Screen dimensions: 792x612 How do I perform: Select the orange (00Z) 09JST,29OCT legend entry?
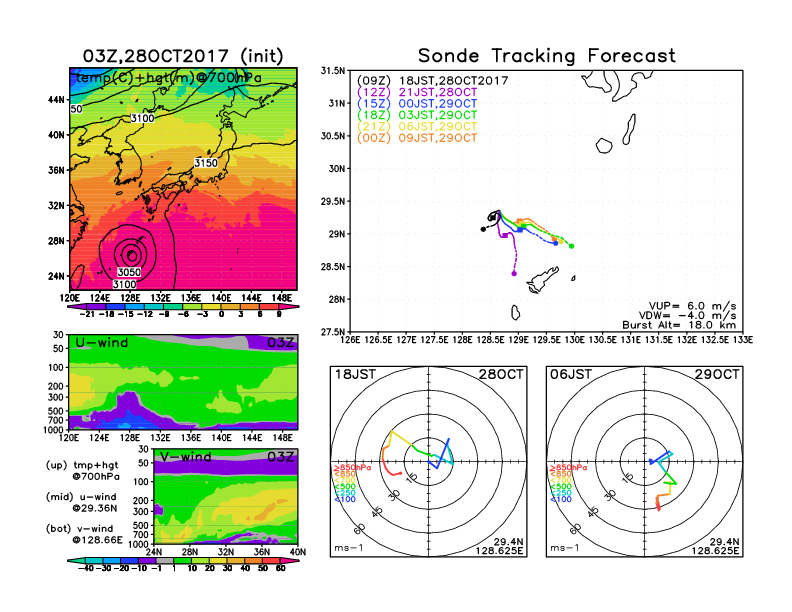[417, 138]
